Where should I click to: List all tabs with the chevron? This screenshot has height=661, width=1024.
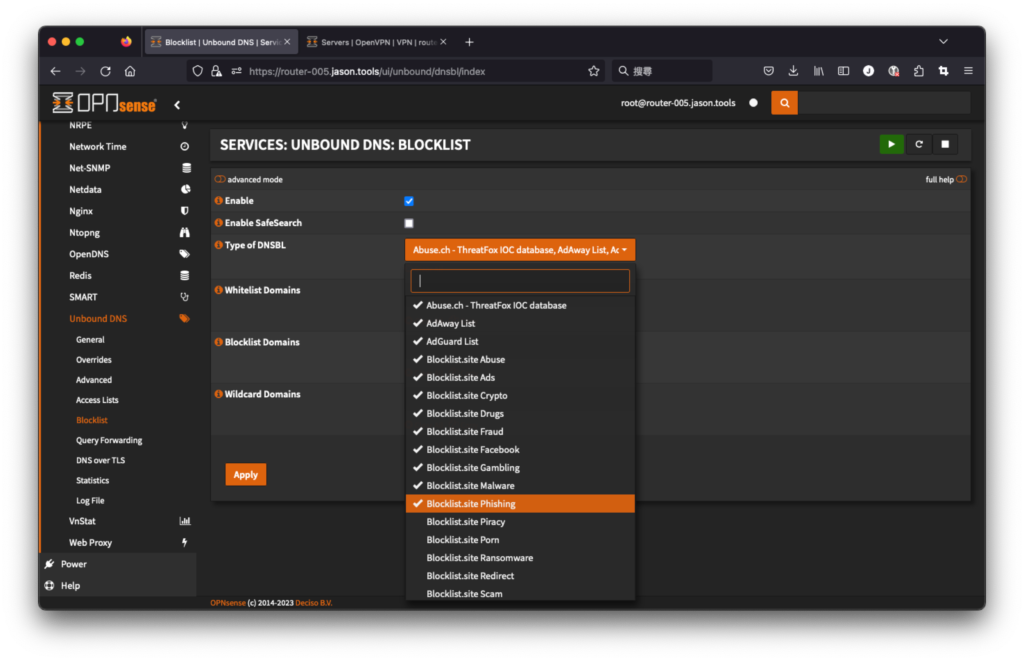943,41
